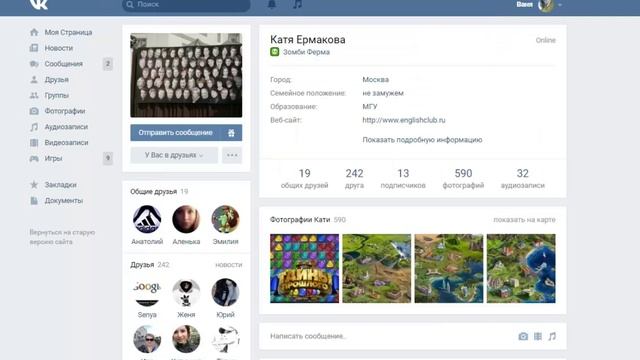
Task: Open Senya's friend avatar
Action: point(147,292)
